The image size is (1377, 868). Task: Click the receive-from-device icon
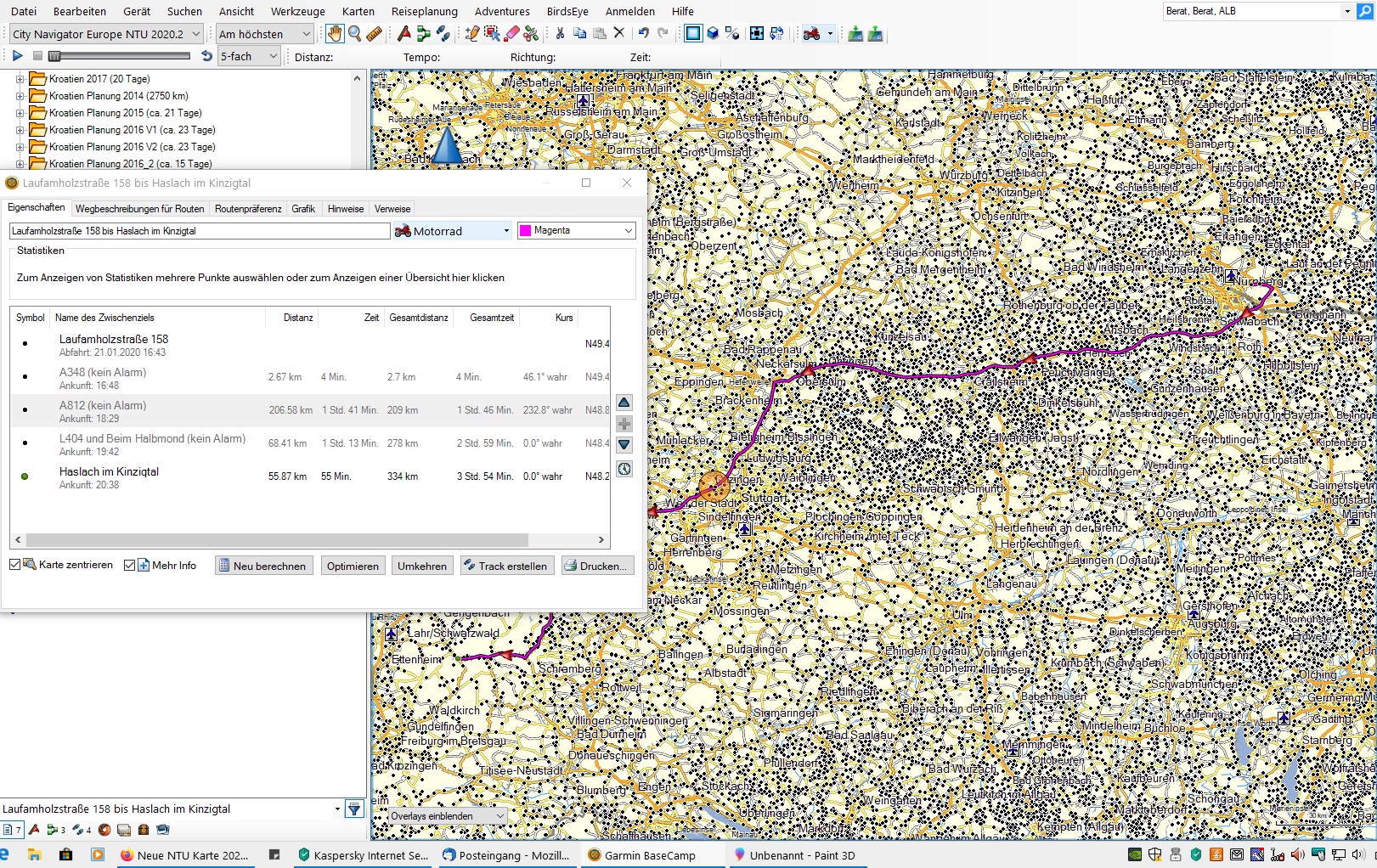point(875,34)
